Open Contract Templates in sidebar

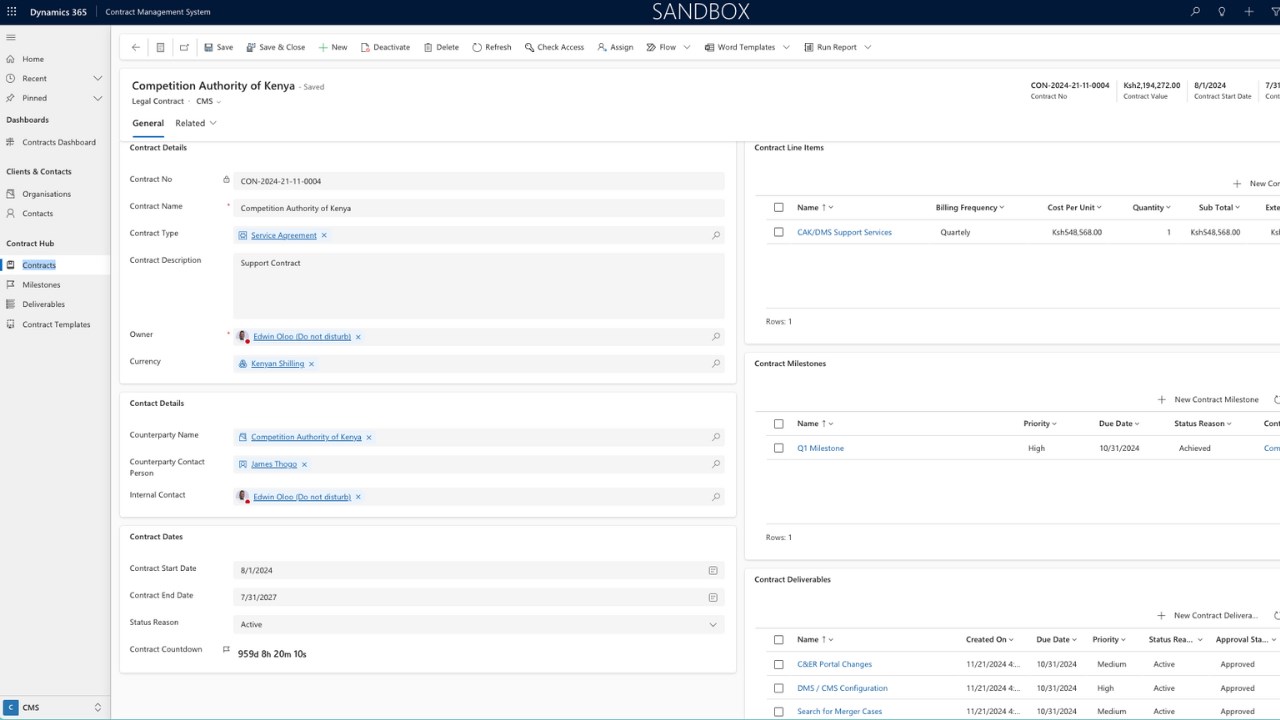click(55, 324)
